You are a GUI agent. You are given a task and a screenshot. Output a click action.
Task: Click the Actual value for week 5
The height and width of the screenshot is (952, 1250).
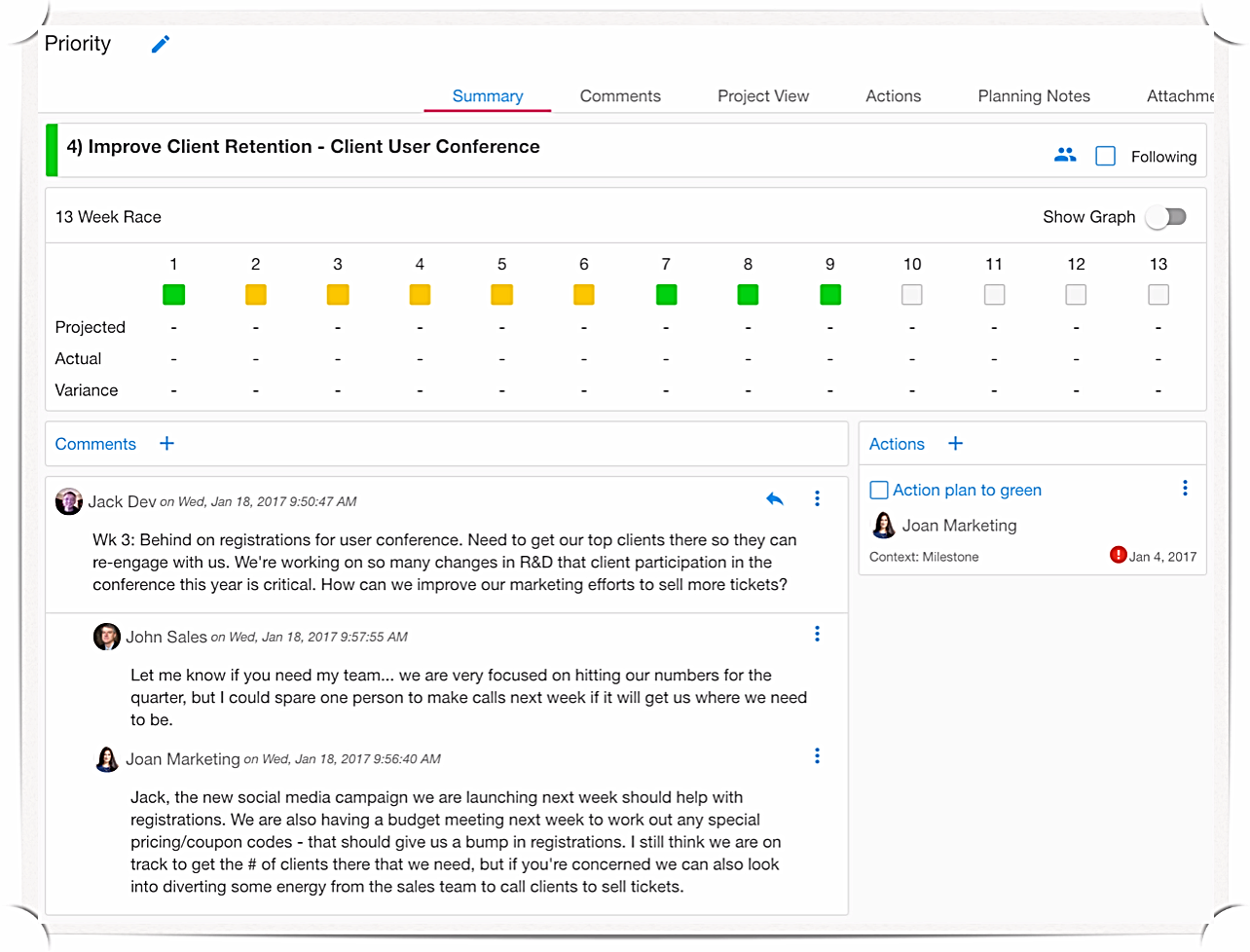[502, 359]
